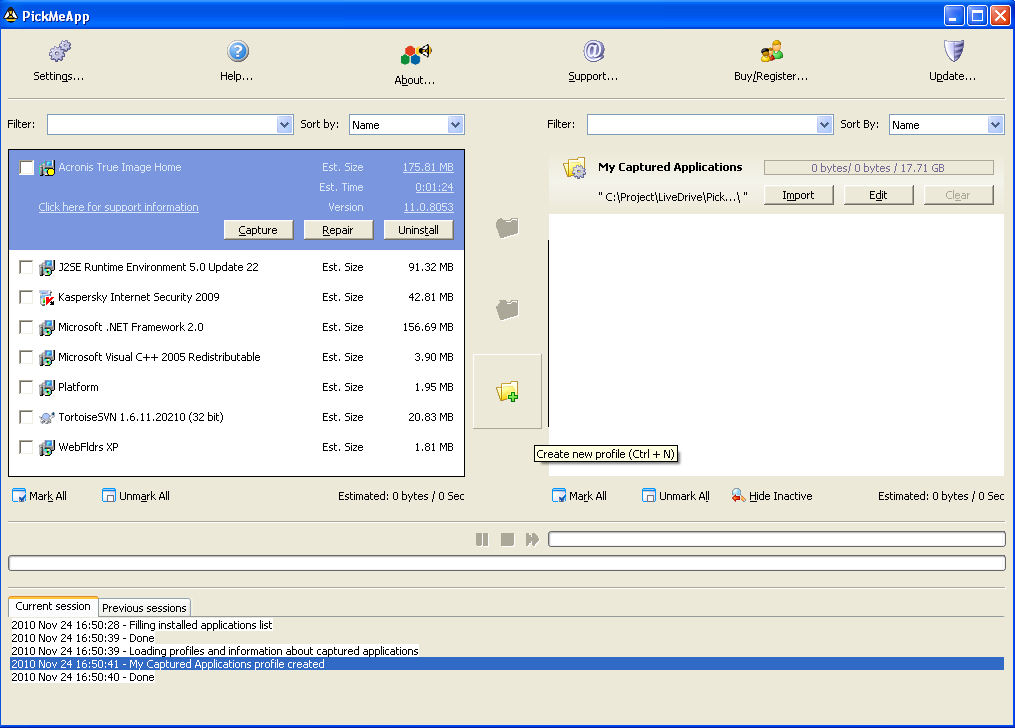Select the 'Loading profiles and information' log entry
Viewport: 1015px width, 728px height.
[x=215, y=651]
